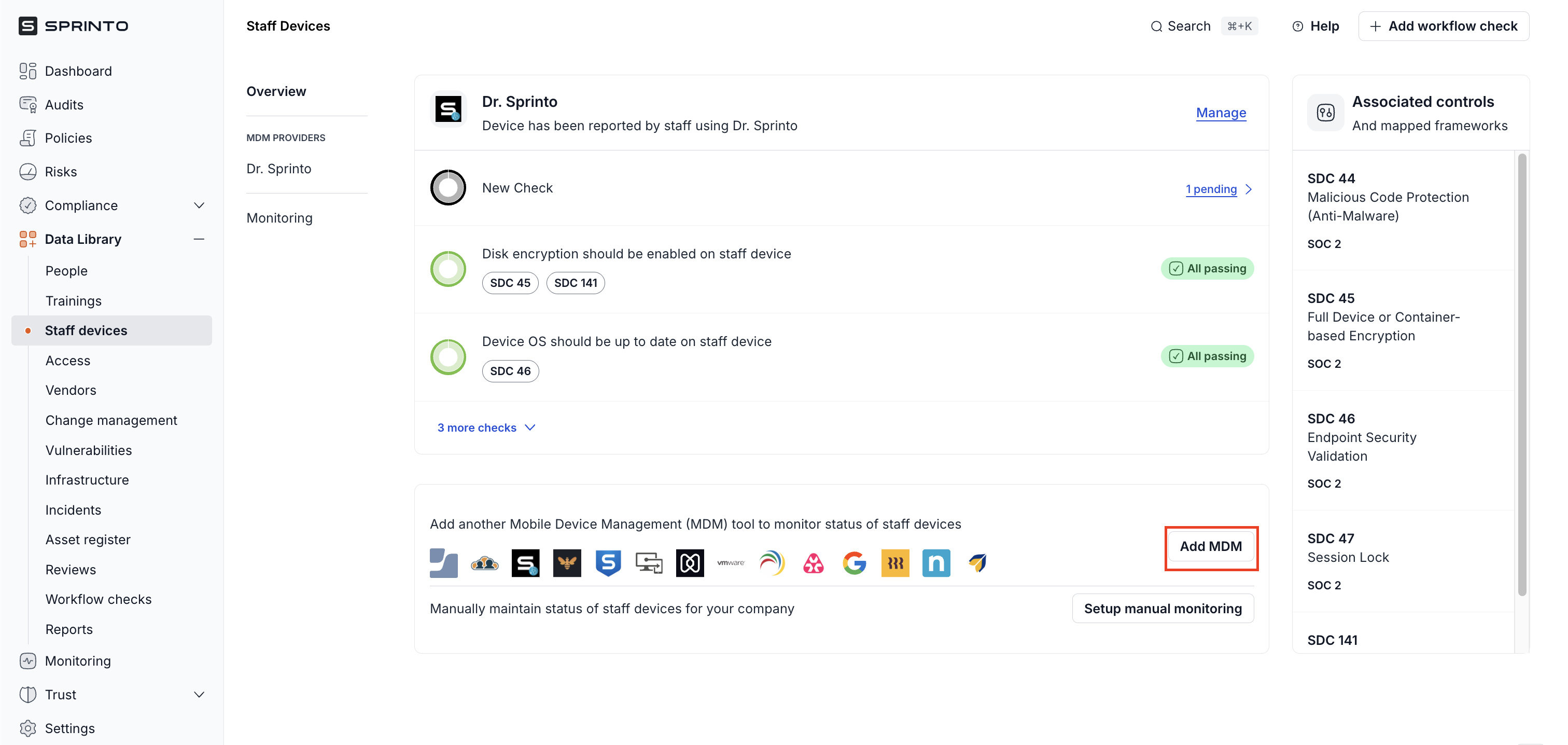Click the VMware logo icon
Screen dimensions: 1568x745
731,563
